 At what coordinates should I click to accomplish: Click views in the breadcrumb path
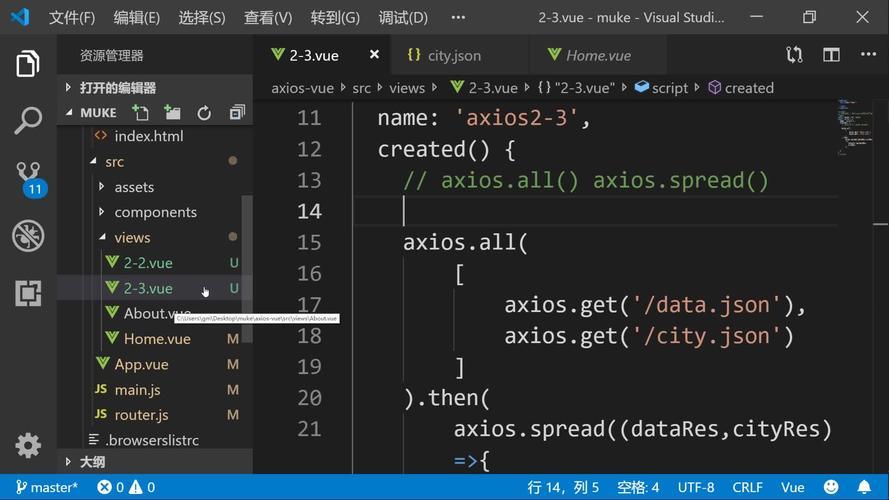tap(407, 88)
